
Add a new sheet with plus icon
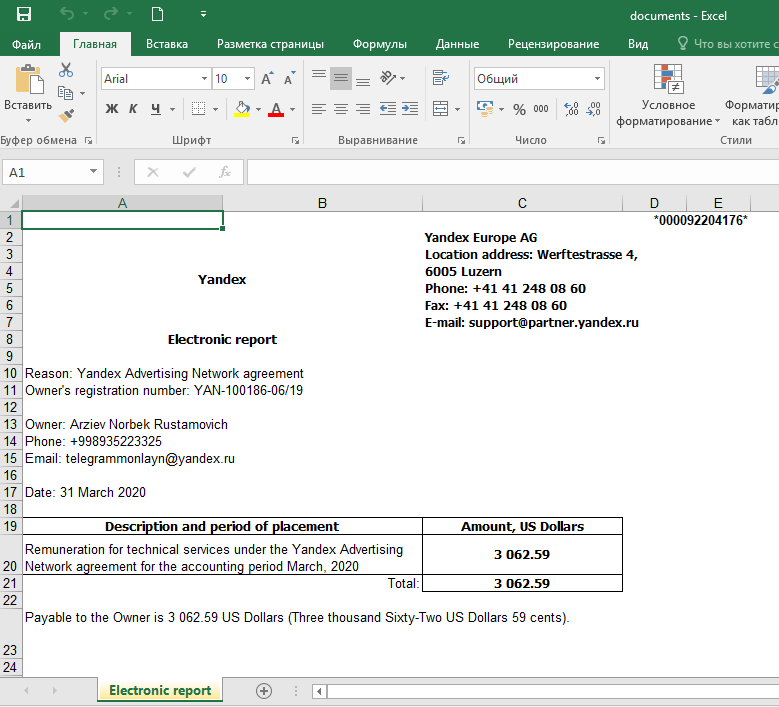(264, 691)
